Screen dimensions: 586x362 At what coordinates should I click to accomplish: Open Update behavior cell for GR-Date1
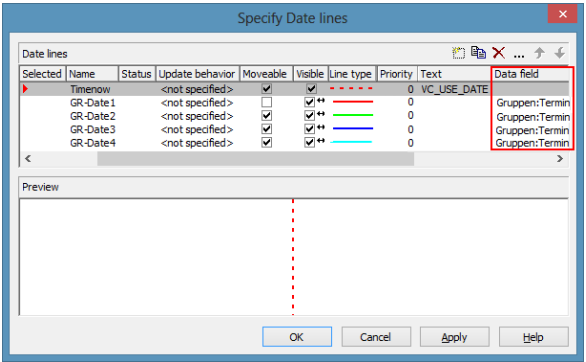(x=197, y=103)
